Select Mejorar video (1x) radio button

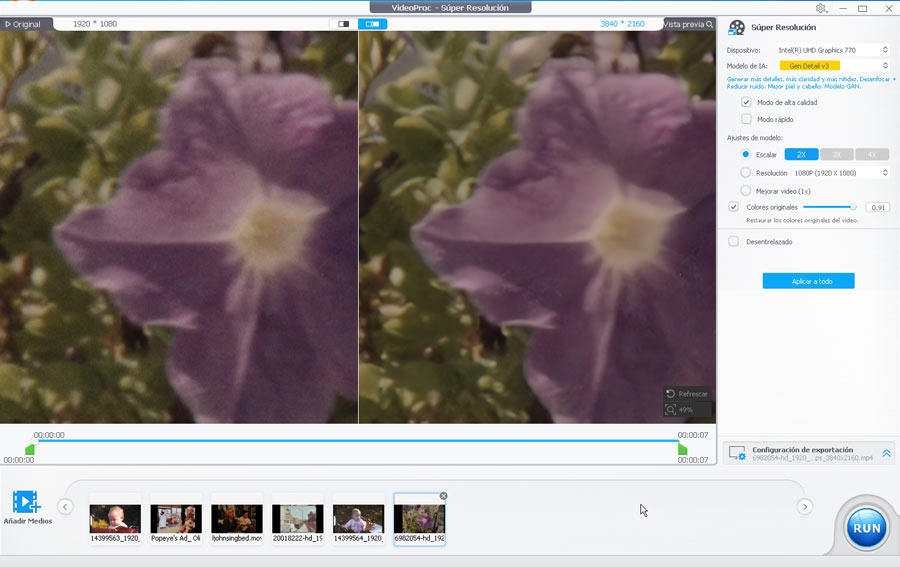click(746, 191)
